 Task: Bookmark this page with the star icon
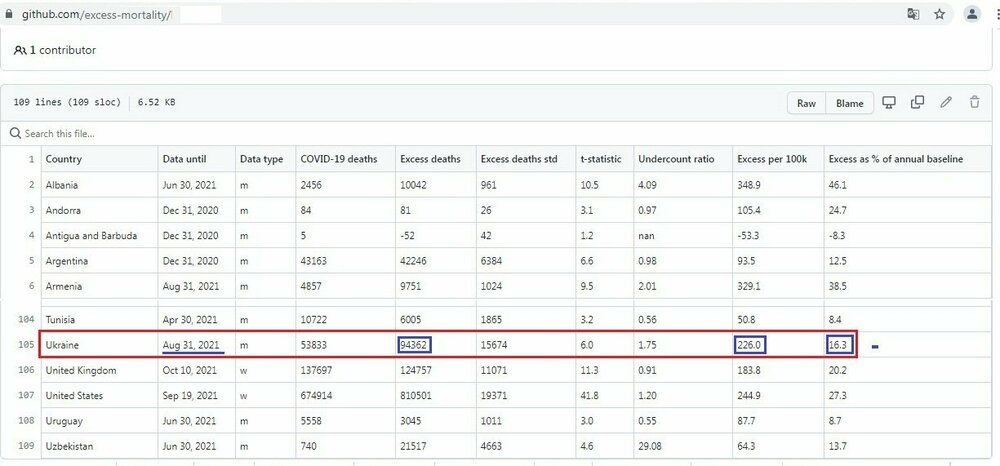point(940,14)
